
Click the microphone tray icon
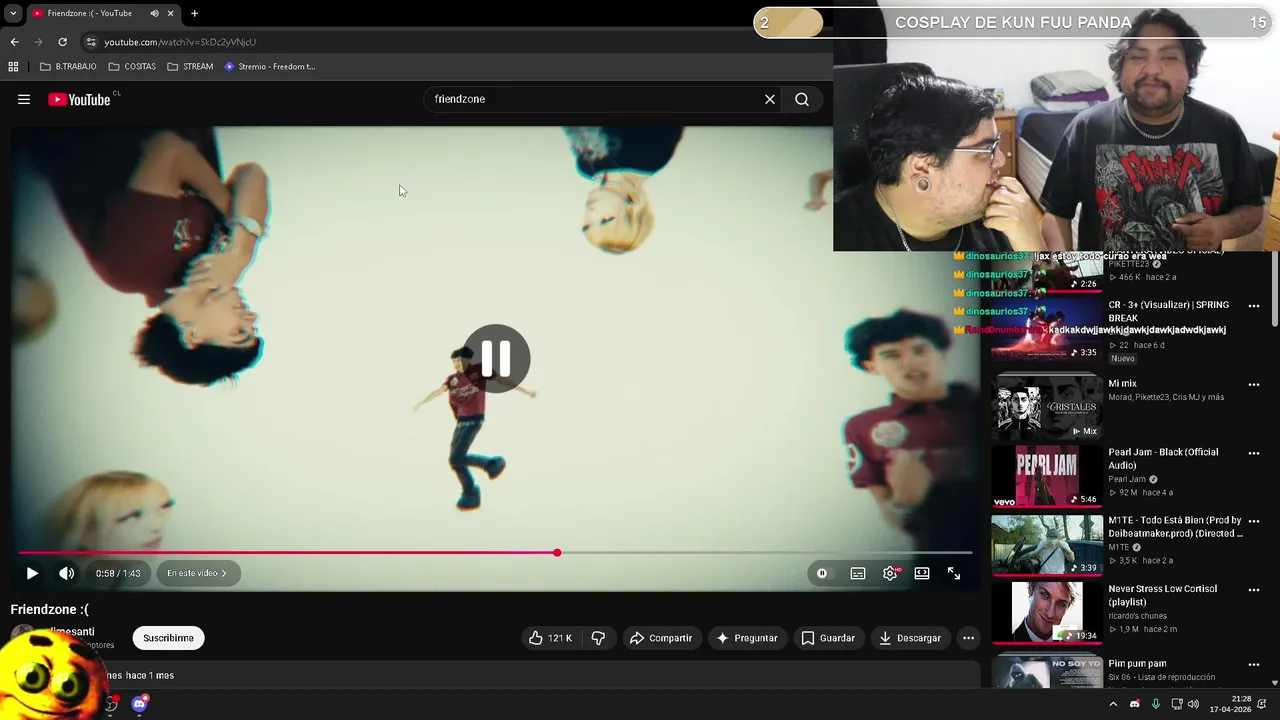click(1156, 704)
